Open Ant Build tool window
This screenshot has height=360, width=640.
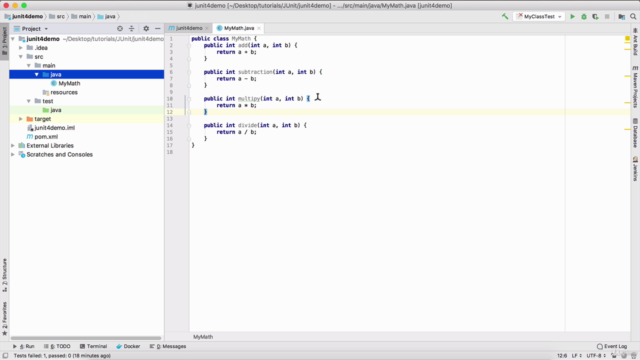[636, 42]
